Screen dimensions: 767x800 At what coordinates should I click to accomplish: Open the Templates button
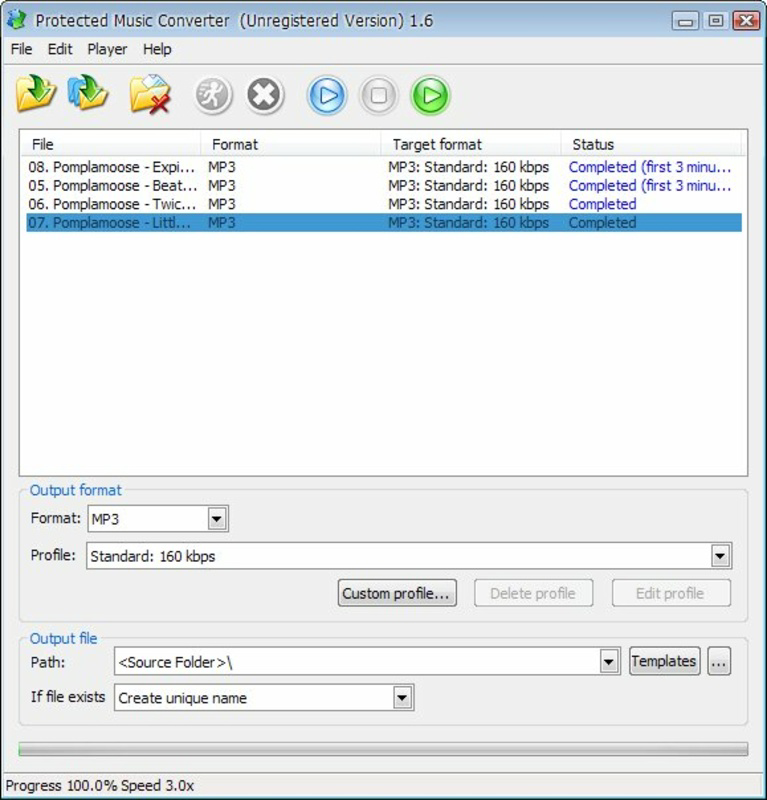coord(664,661)
